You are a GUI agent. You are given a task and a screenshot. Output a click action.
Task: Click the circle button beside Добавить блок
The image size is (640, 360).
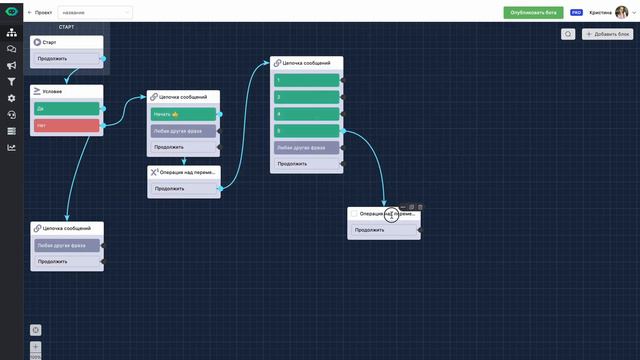pos(568,34)
